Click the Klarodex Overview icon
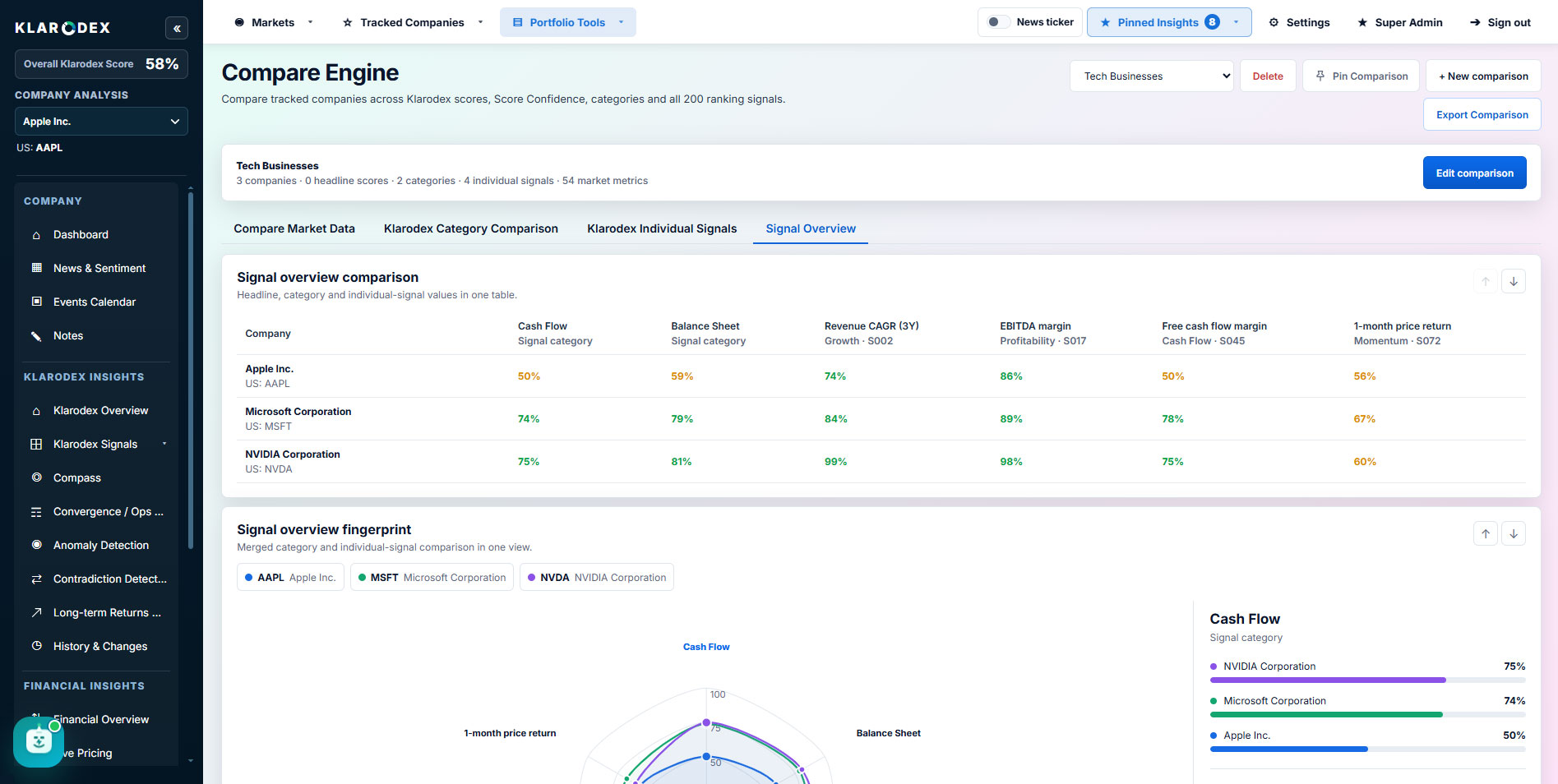Screen dimensions: 1558x784 pos(36,411)
